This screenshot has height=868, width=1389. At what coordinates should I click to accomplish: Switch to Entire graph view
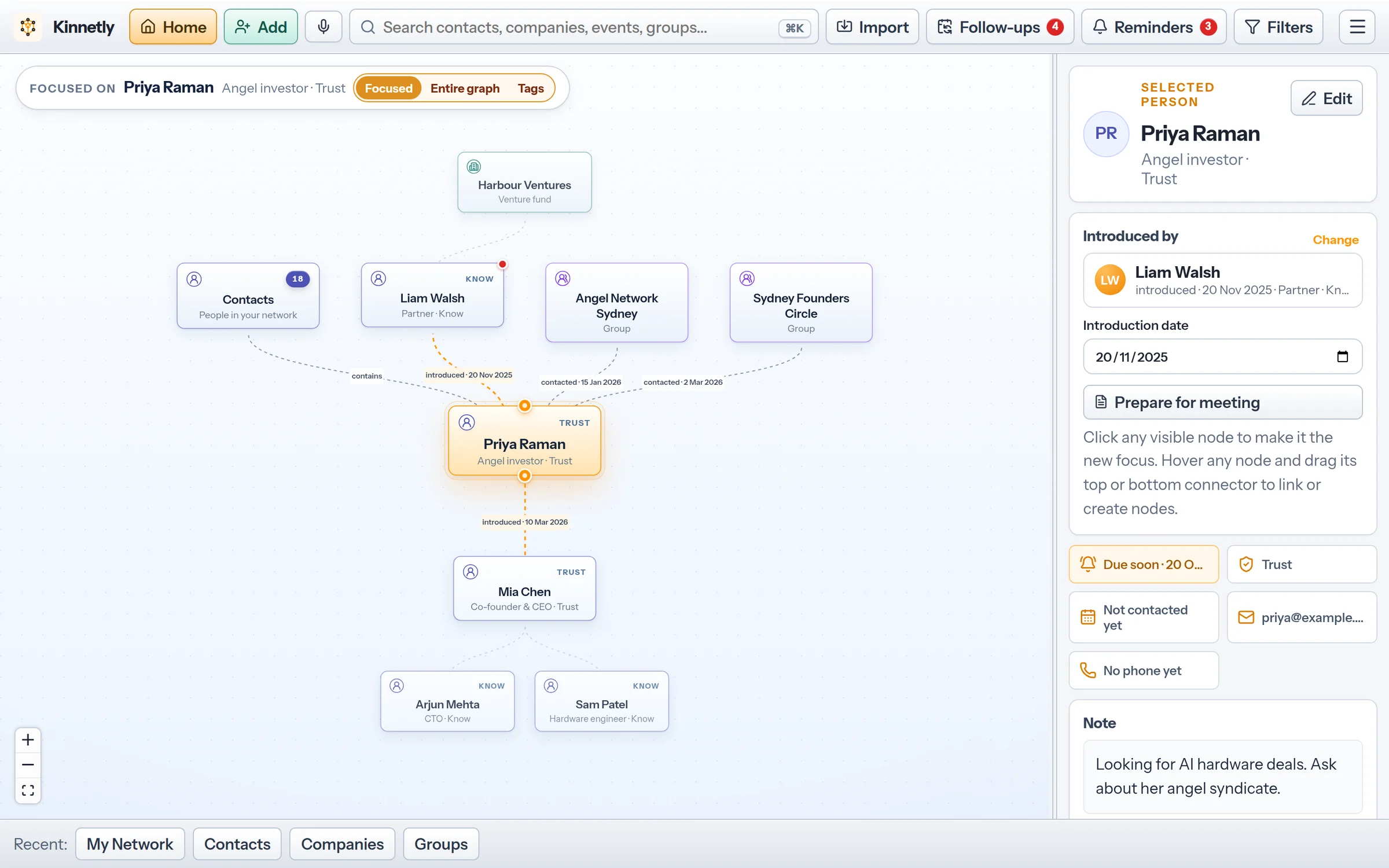pos(465,88)
